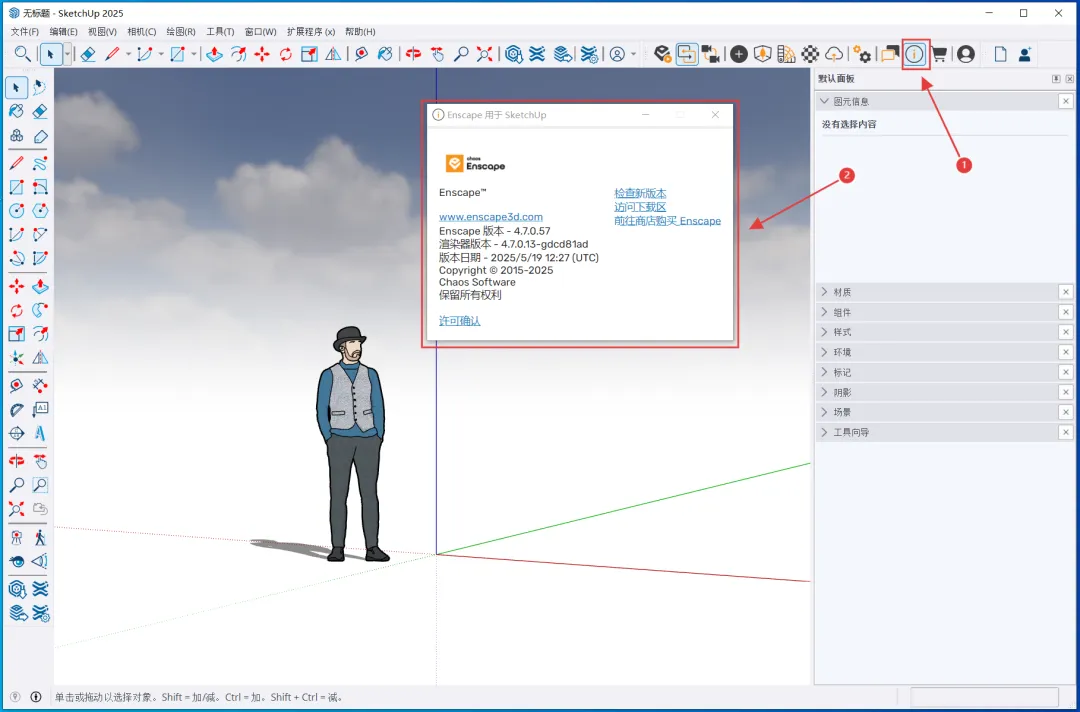Open the 文件(F) menu
This screenshot has width=1080, height=712.
tap(25, 32)
